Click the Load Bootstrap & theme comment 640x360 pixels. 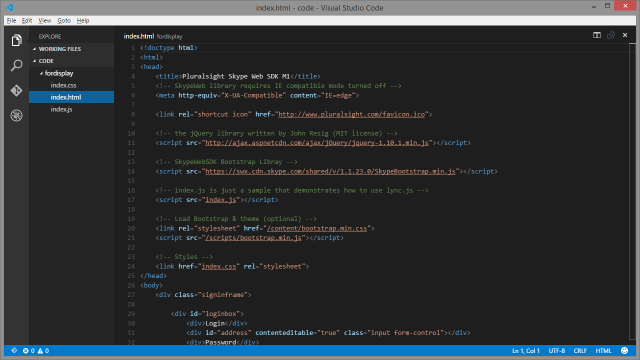tap(236, 219)
